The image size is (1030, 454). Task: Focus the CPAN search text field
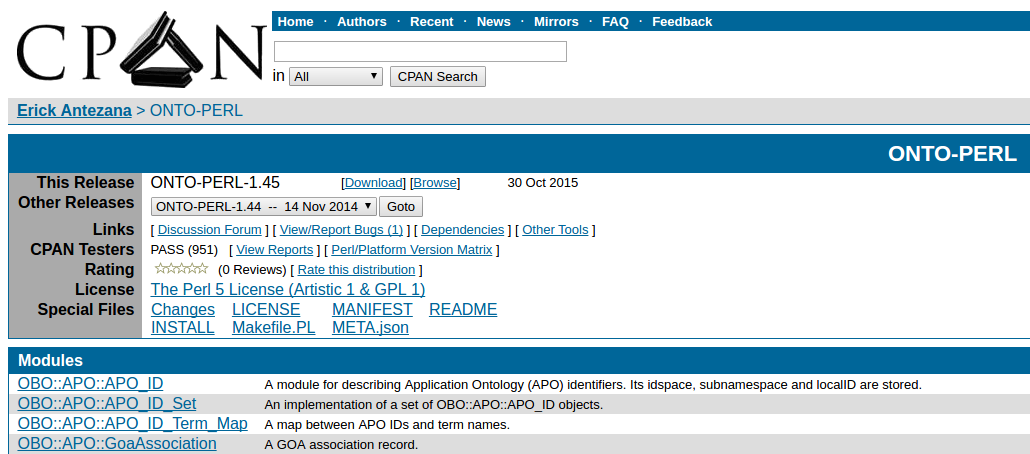coord(420,51)
